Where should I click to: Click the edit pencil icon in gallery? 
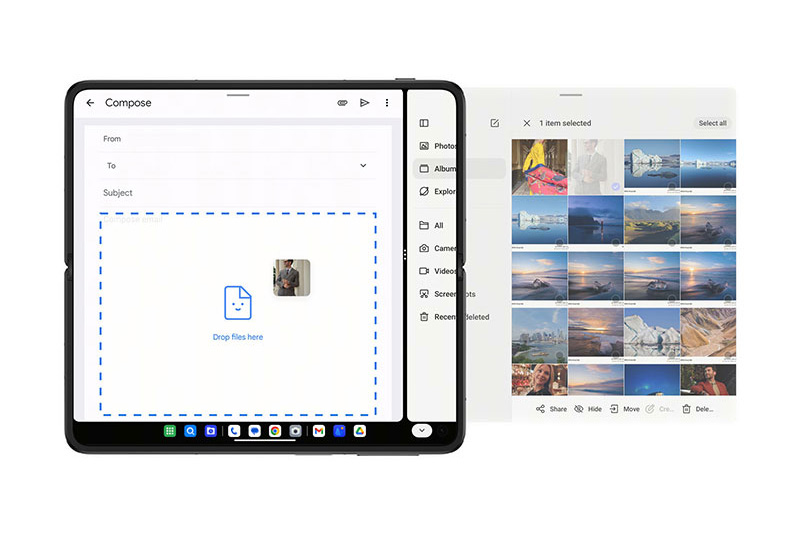pyautogui.click(x=494, y=123)
